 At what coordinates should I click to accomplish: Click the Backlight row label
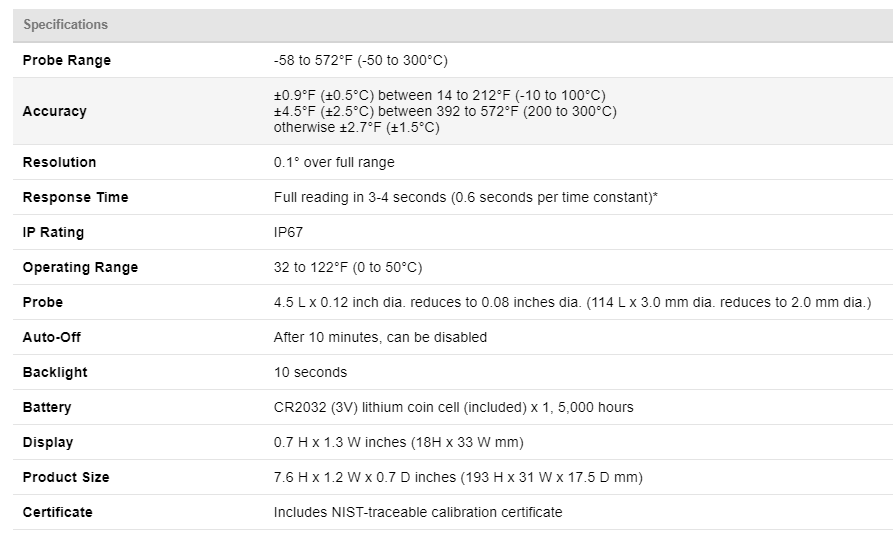coord(55,372)
